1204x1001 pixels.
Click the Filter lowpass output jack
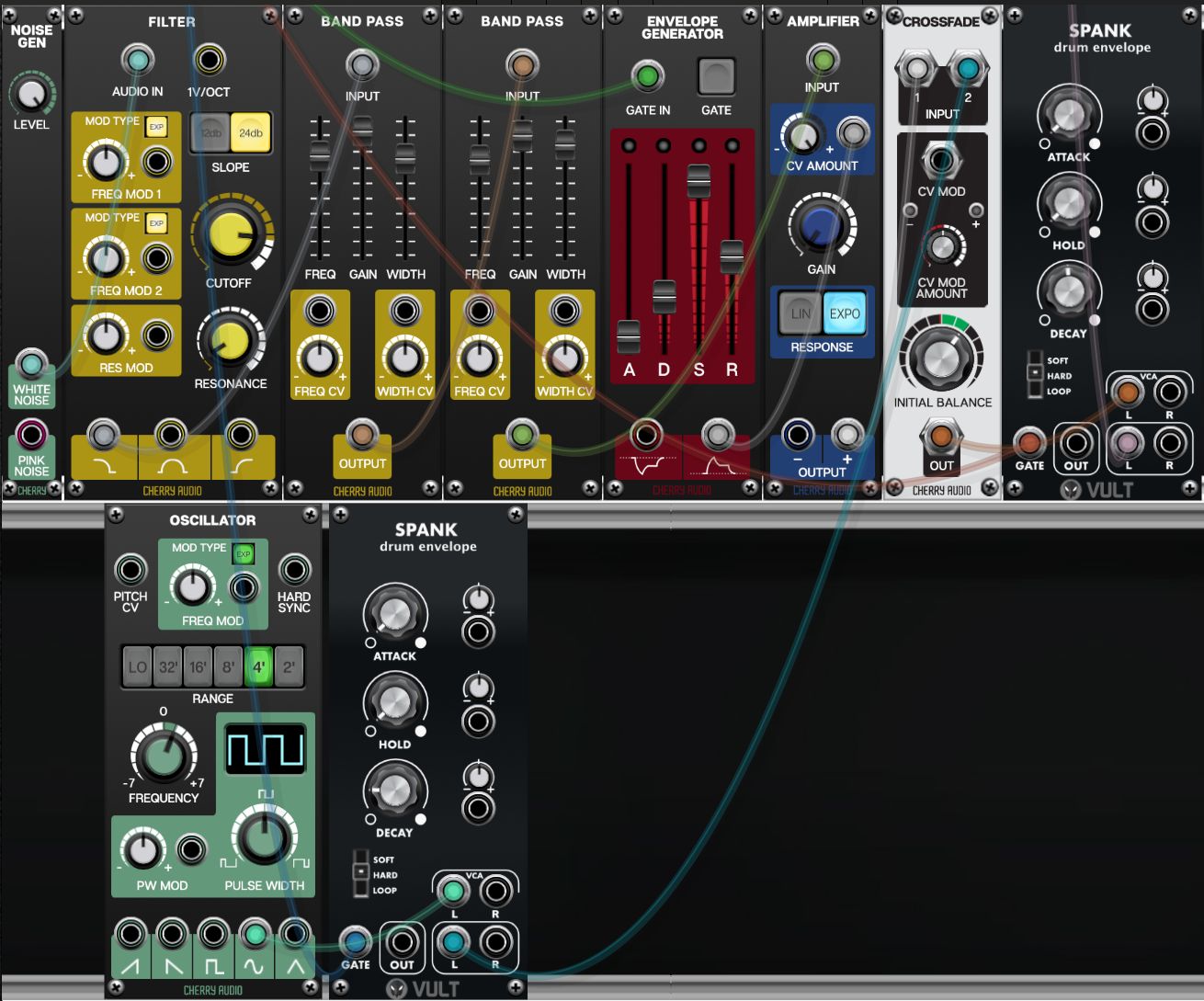click(x=103, y=434)
